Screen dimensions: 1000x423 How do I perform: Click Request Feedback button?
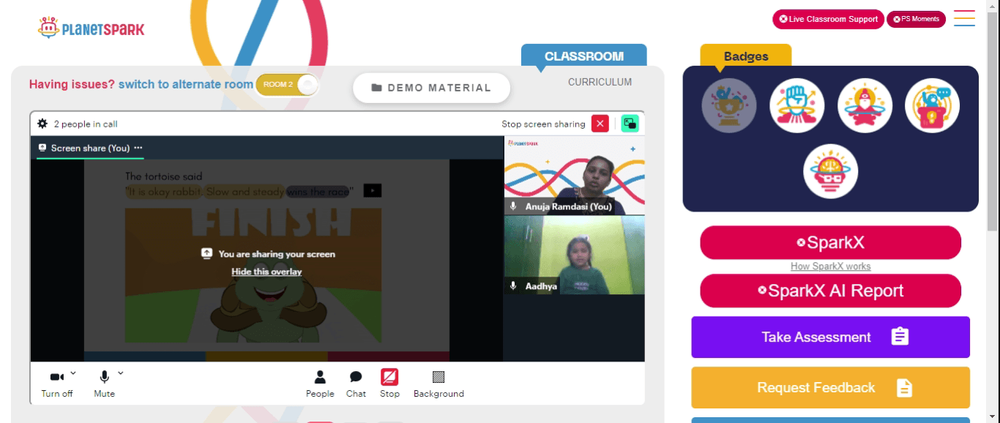pyautogui.click(x=830, y=387)
